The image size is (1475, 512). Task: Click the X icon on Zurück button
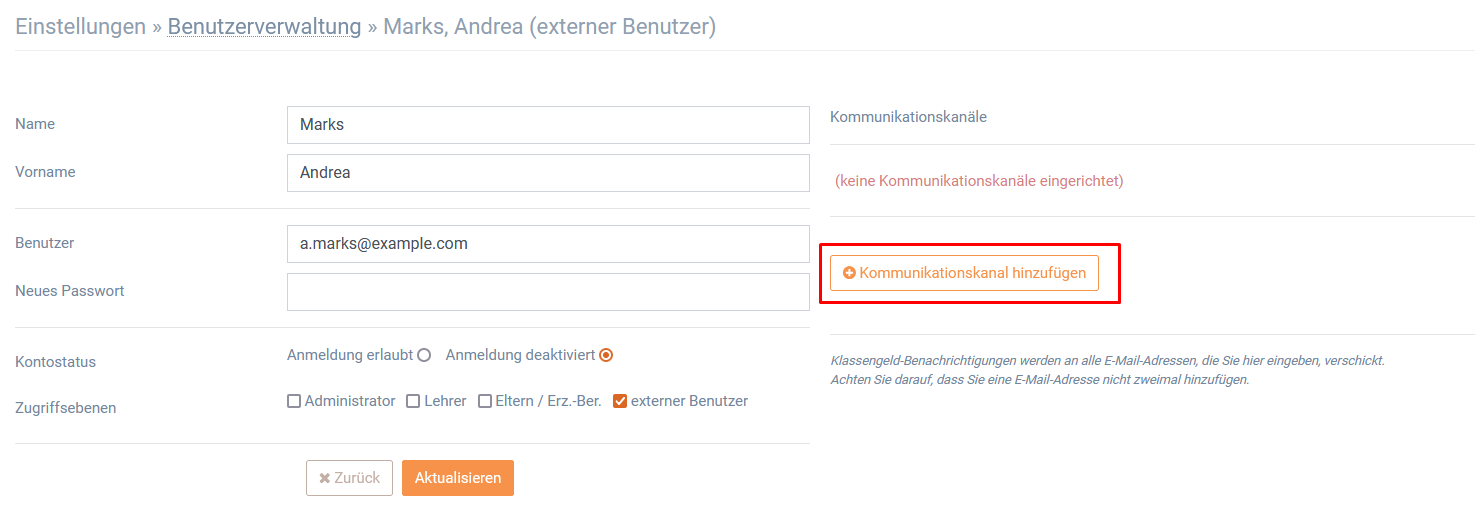(x=324, y=479)
